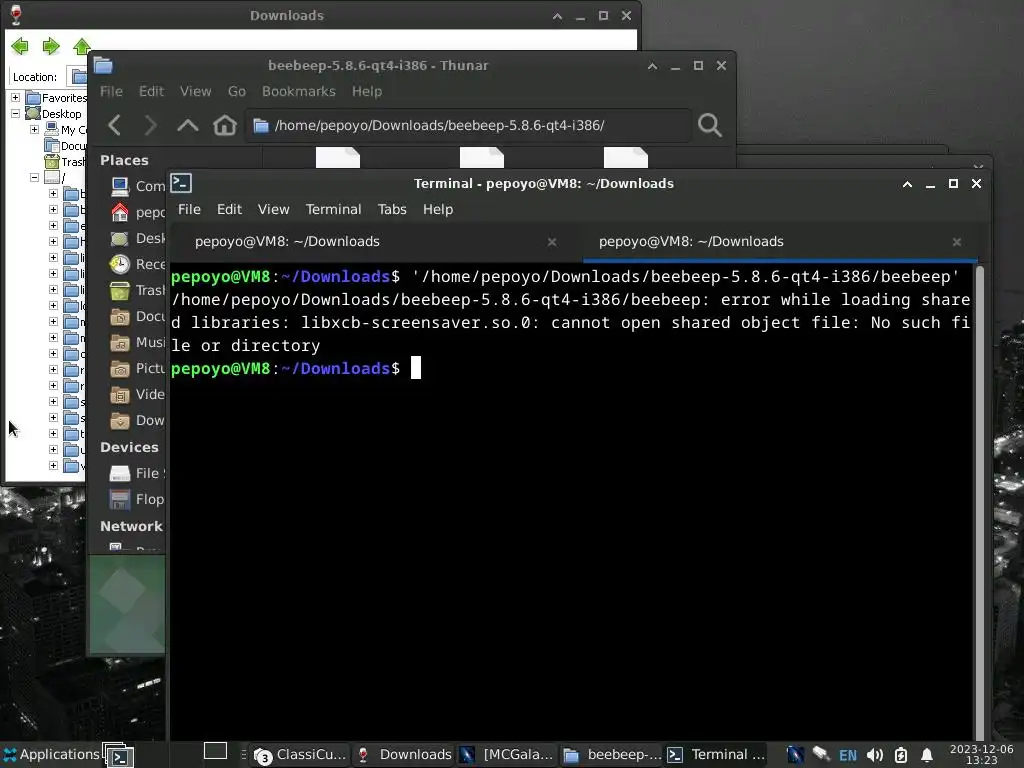Select Downloads in Thunar Places sidebar
The height and width of the screenshot is (768, 1024).
coord(137,421)
